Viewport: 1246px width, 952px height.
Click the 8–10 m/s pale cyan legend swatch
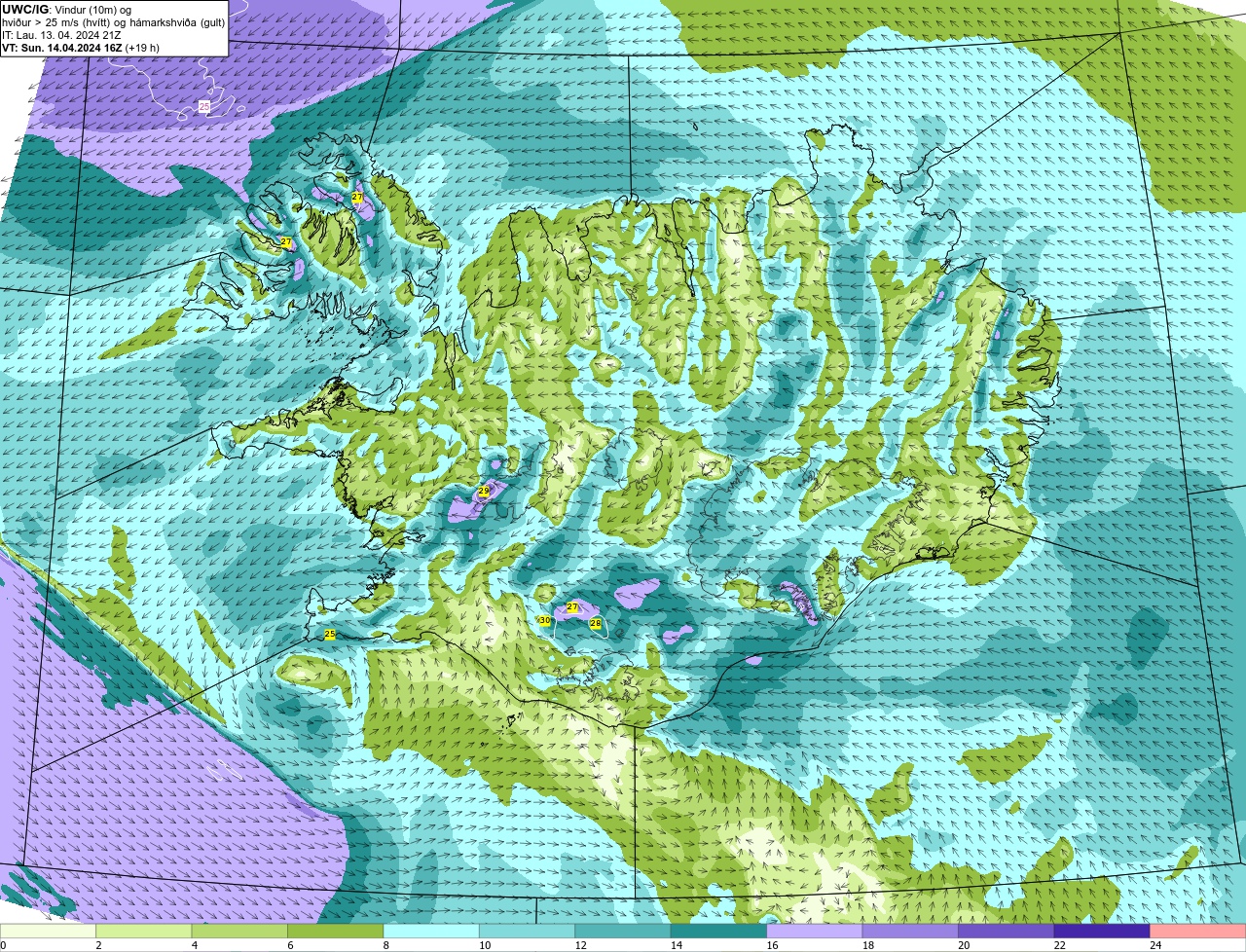click(x=432, y=932)
